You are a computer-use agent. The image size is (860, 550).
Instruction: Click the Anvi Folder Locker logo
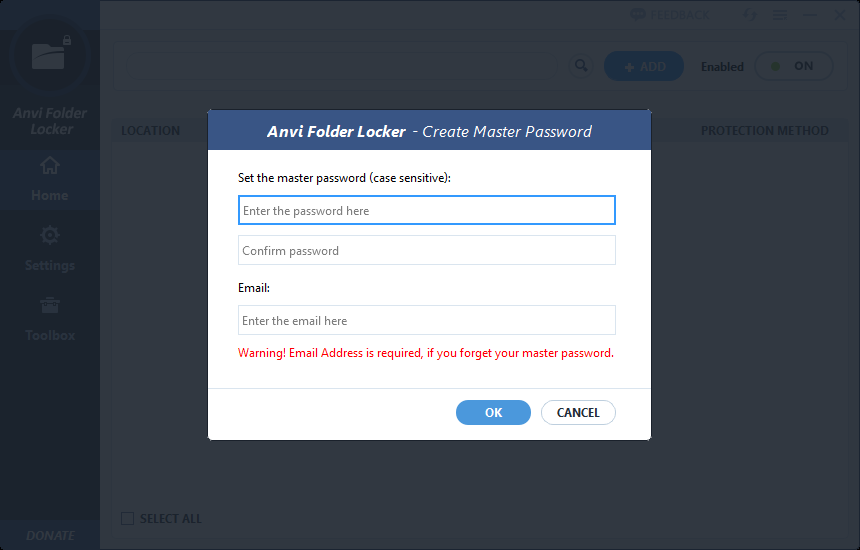(50, 55)
